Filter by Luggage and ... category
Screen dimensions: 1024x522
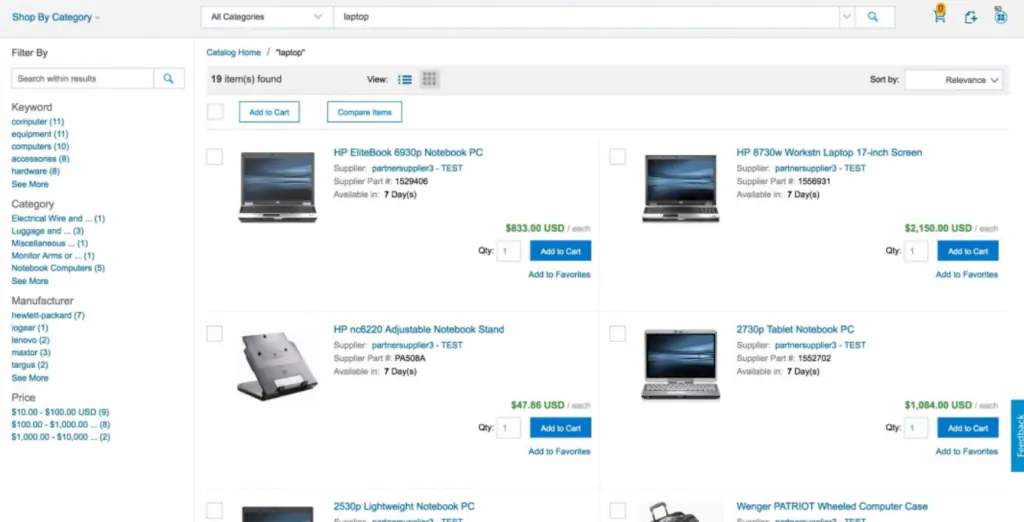[48, 231]
